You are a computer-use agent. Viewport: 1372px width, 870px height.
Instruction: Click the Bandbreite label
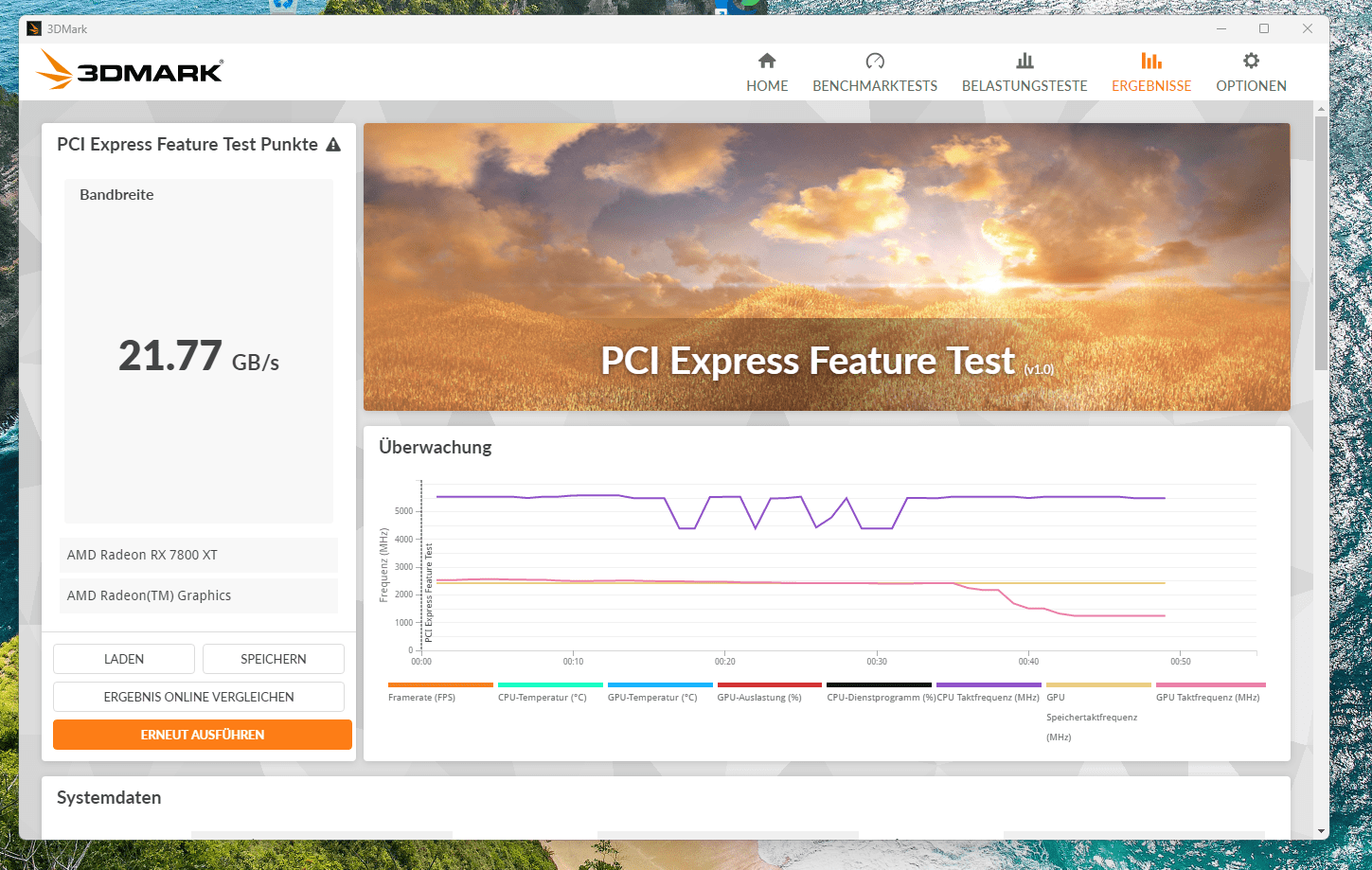click(x=116, y=195)
